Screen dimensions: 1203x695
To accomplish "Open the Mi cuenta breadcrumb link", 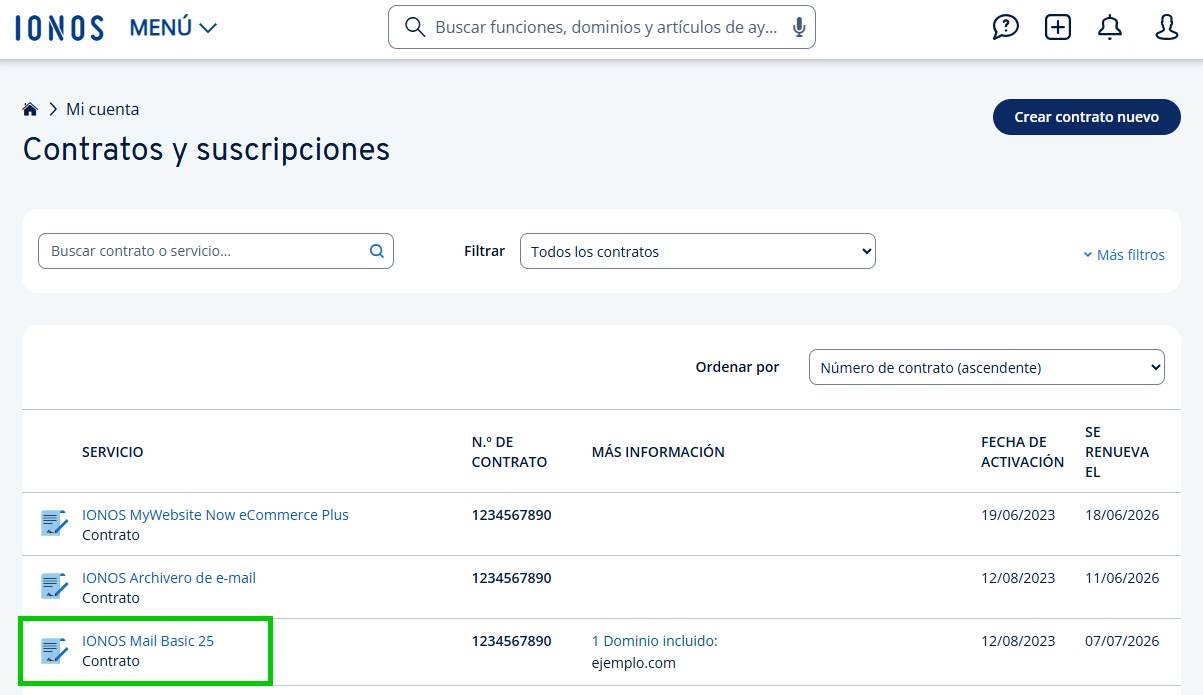I will (x=103, y=109).
